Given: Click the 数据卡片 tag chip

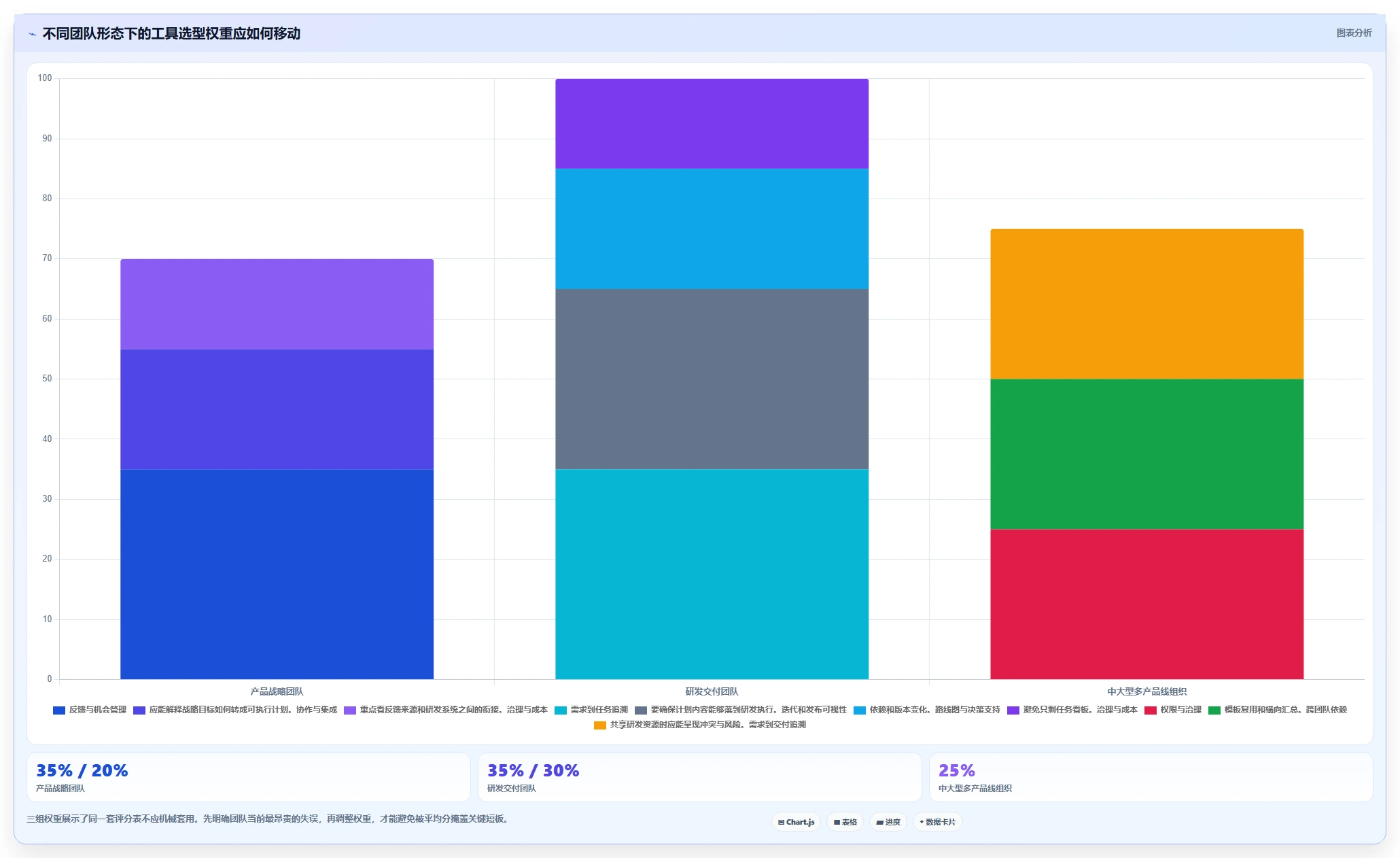Looking at the screenshot, I should pyautogui.click(x=938, y=822).
